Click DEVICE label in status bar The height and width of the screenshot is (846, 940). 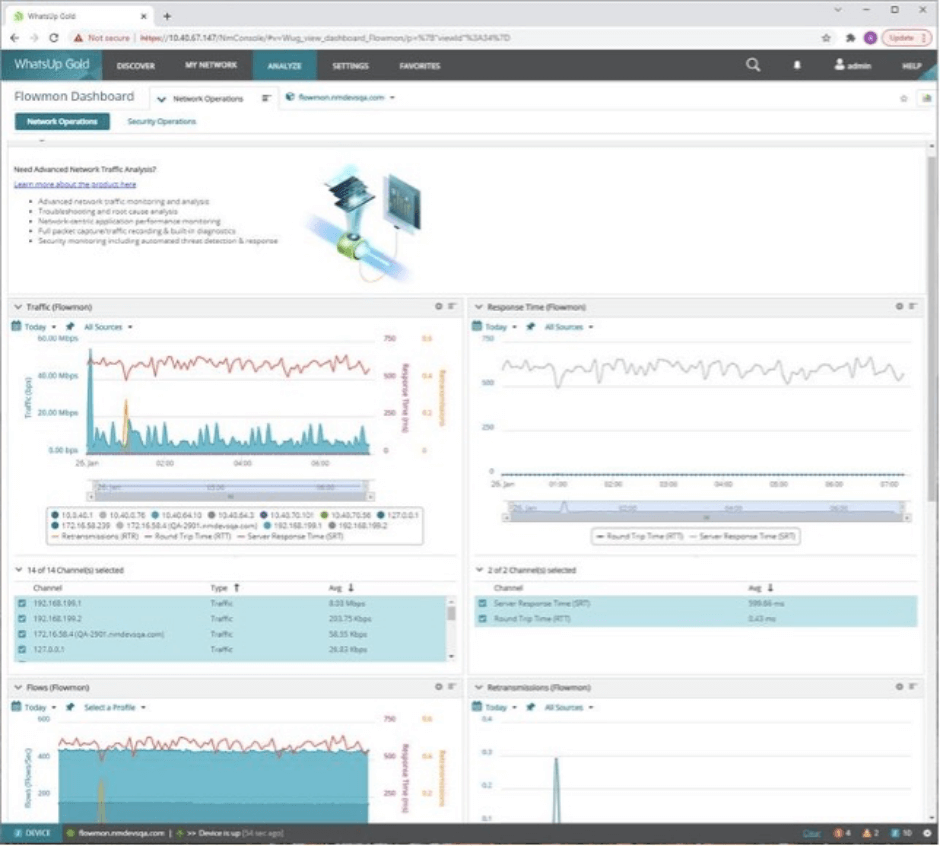32,833
